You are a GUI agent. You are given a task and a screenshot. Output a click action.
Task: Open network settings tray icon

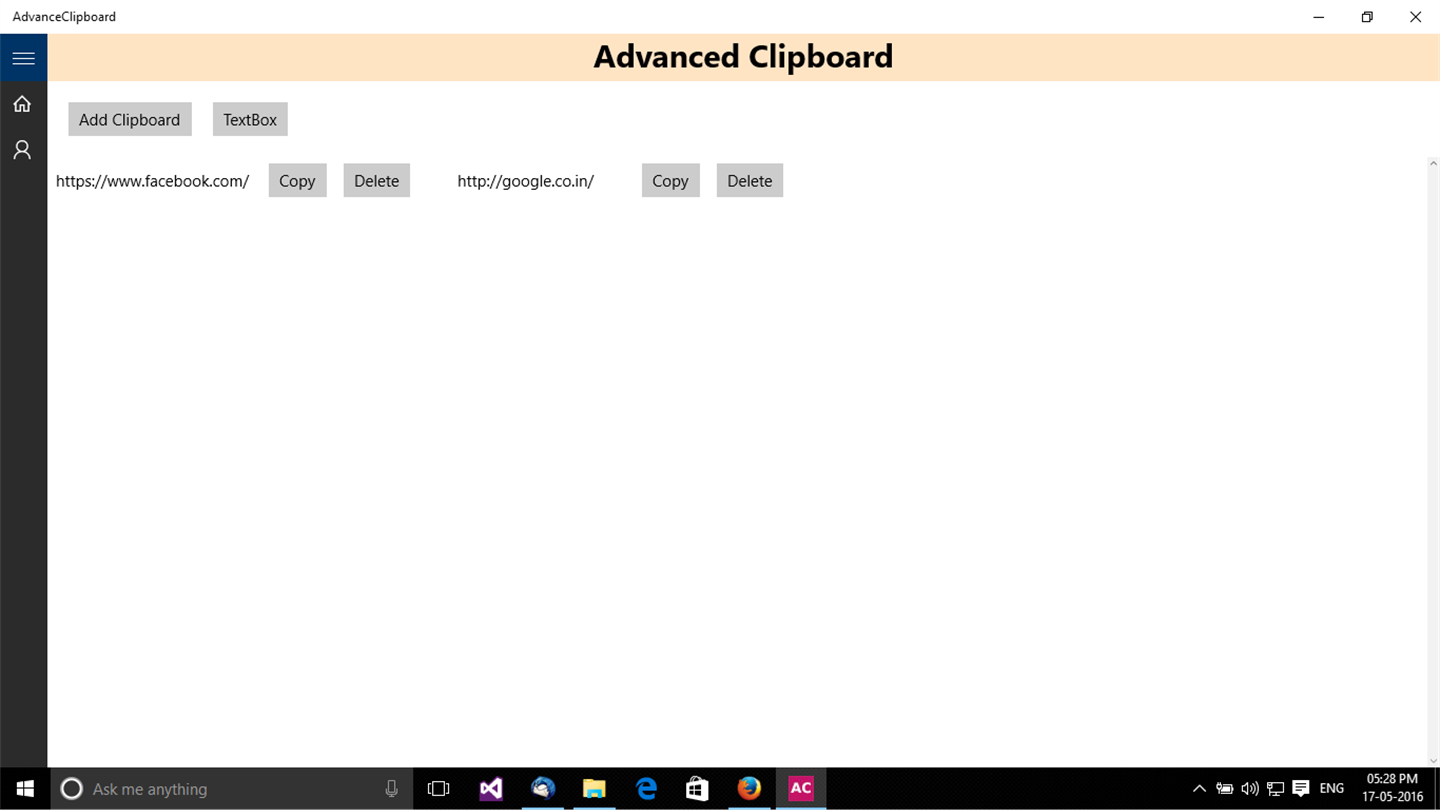1275,789
